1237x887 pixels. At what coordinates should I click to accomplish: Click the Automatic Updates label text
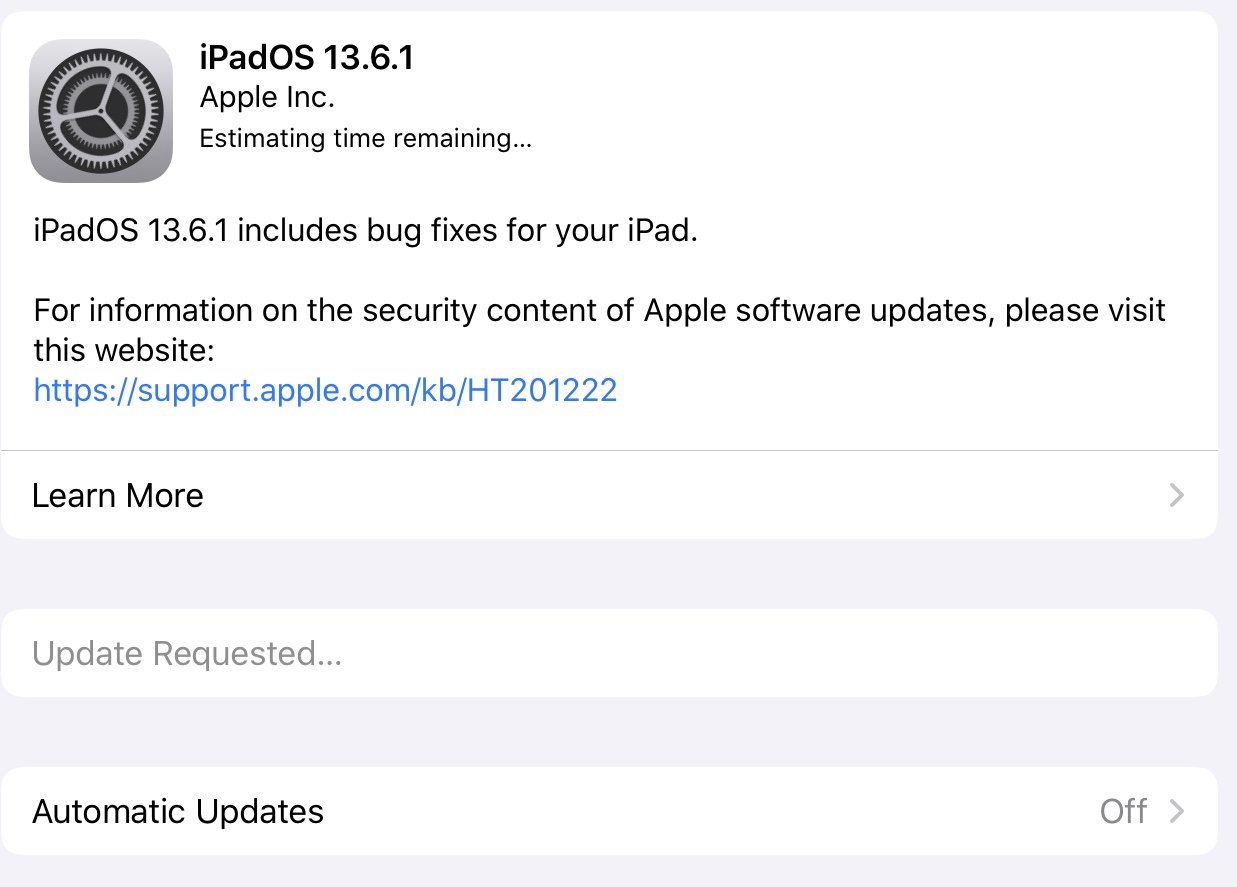tap(178, 811)
